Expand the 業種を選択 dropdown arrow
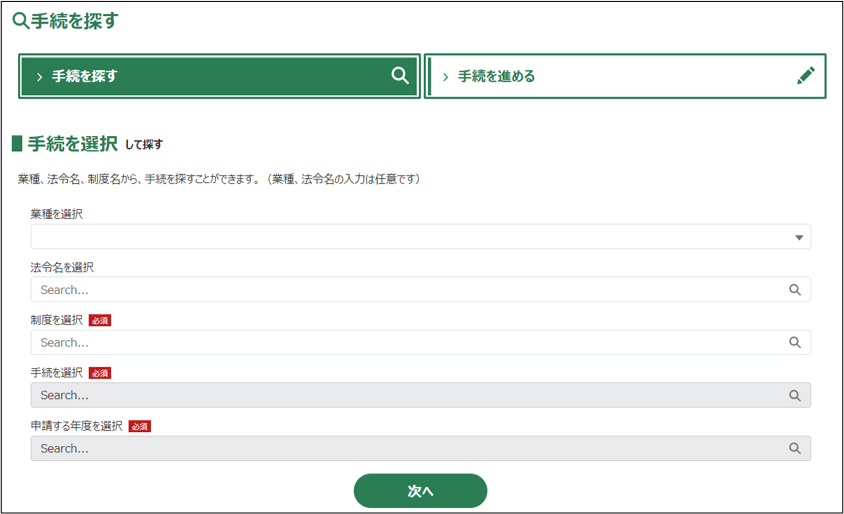 [x=799, y=238]
